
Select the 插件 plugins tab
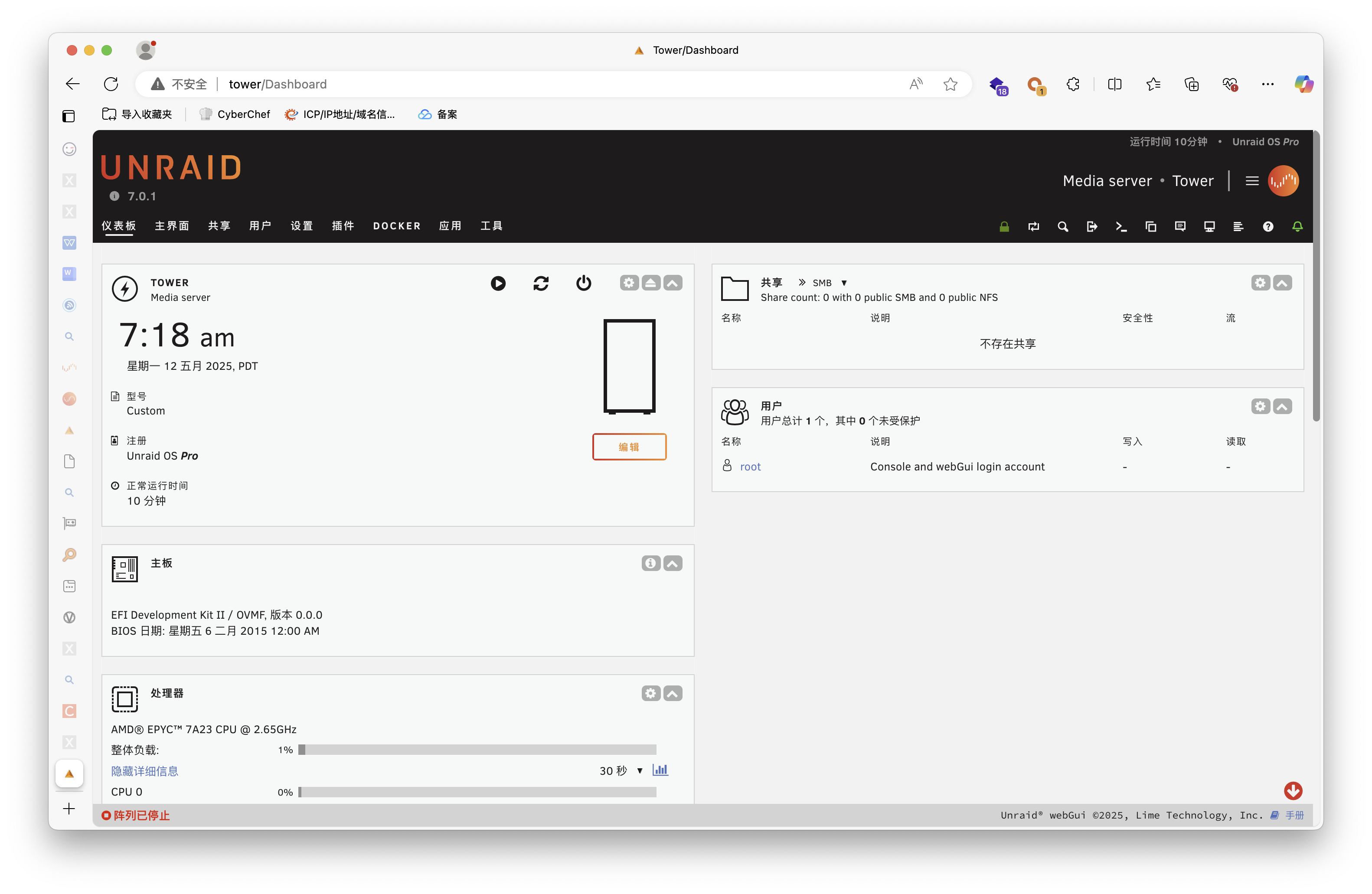coord(343,226)
